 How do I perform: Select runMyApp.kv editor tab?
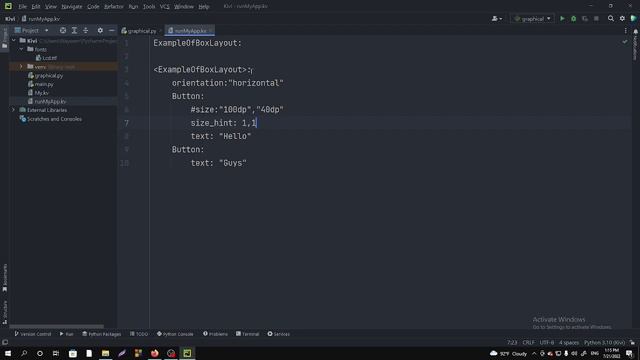point(190,31)
